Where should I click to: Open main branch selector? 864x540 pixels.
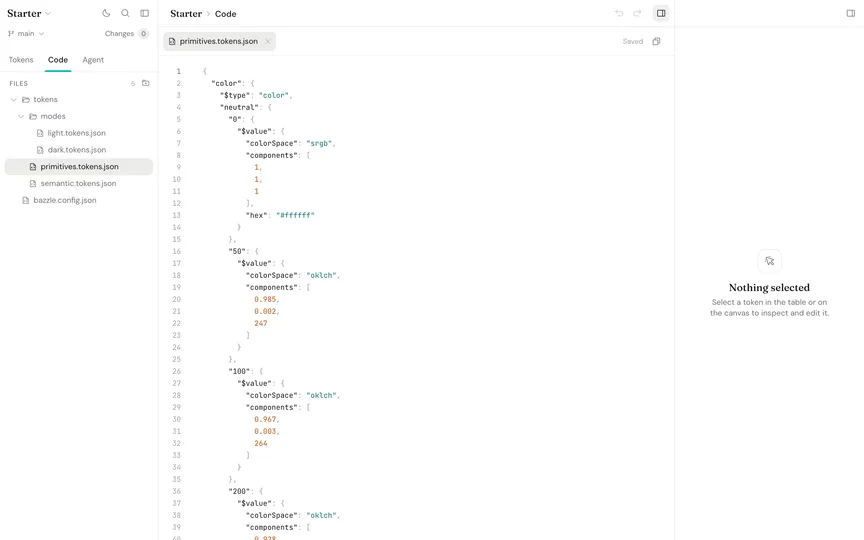(26, 34)
